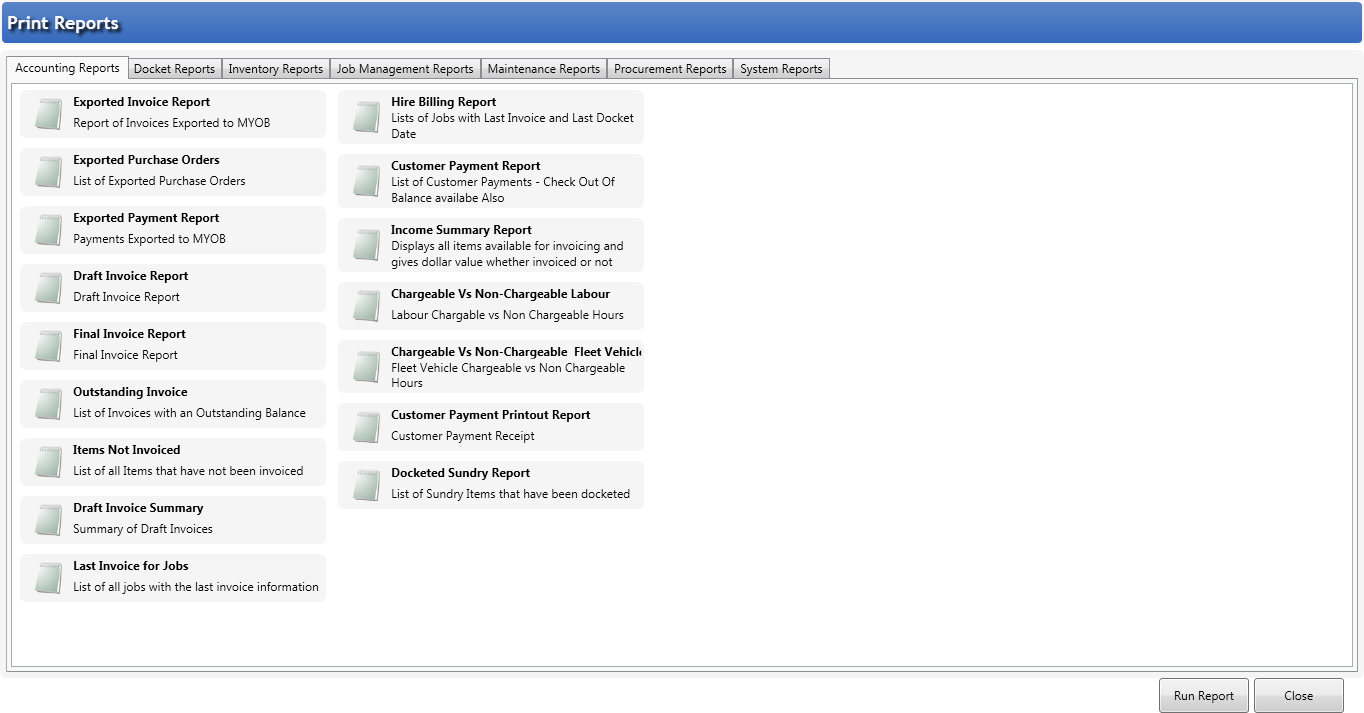The image size is (1364, 713).
Task: Click the Exported Purchase Orders notepad icon
Action: tap(48, 172)
